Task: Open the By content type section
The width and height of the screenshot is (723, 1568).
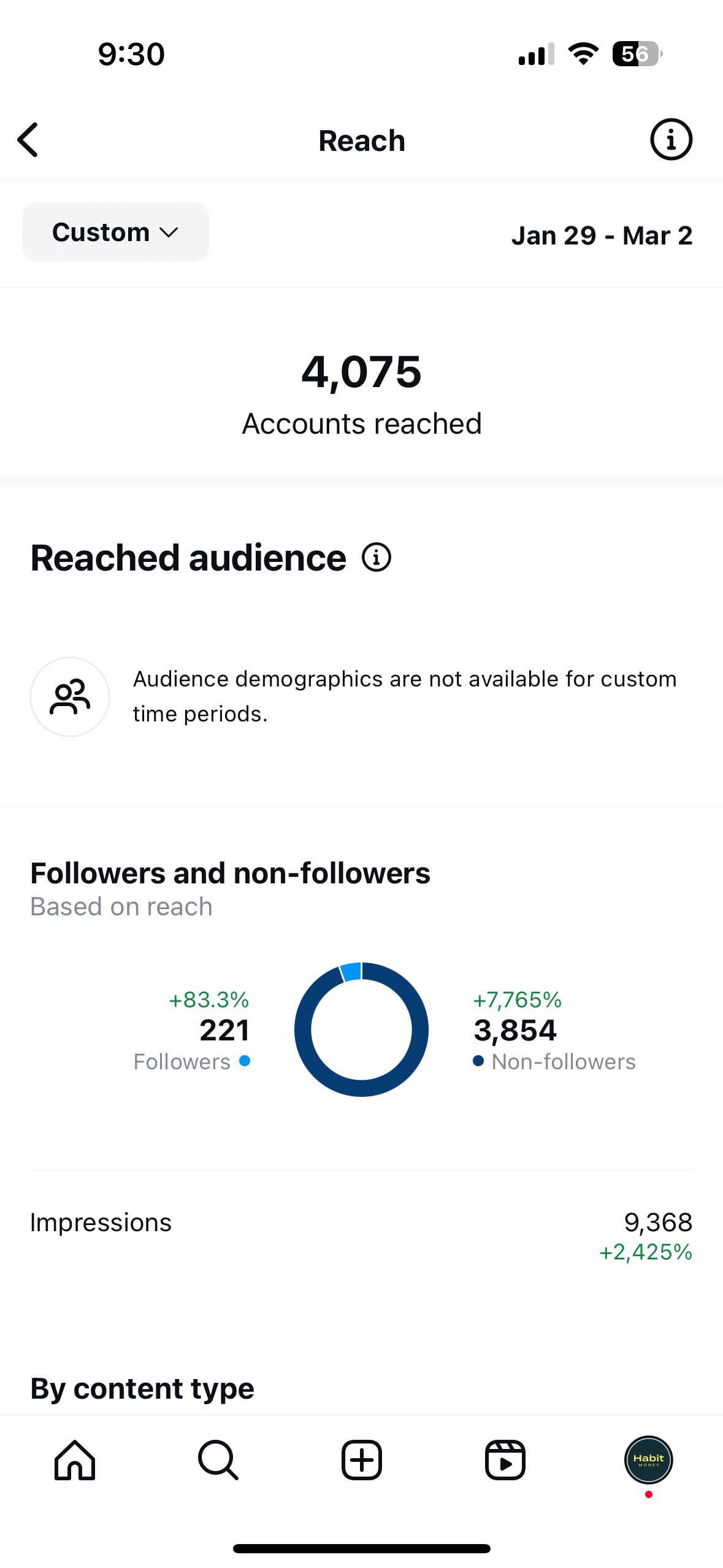Action: pyautogui.click(x=142, y=1388)
